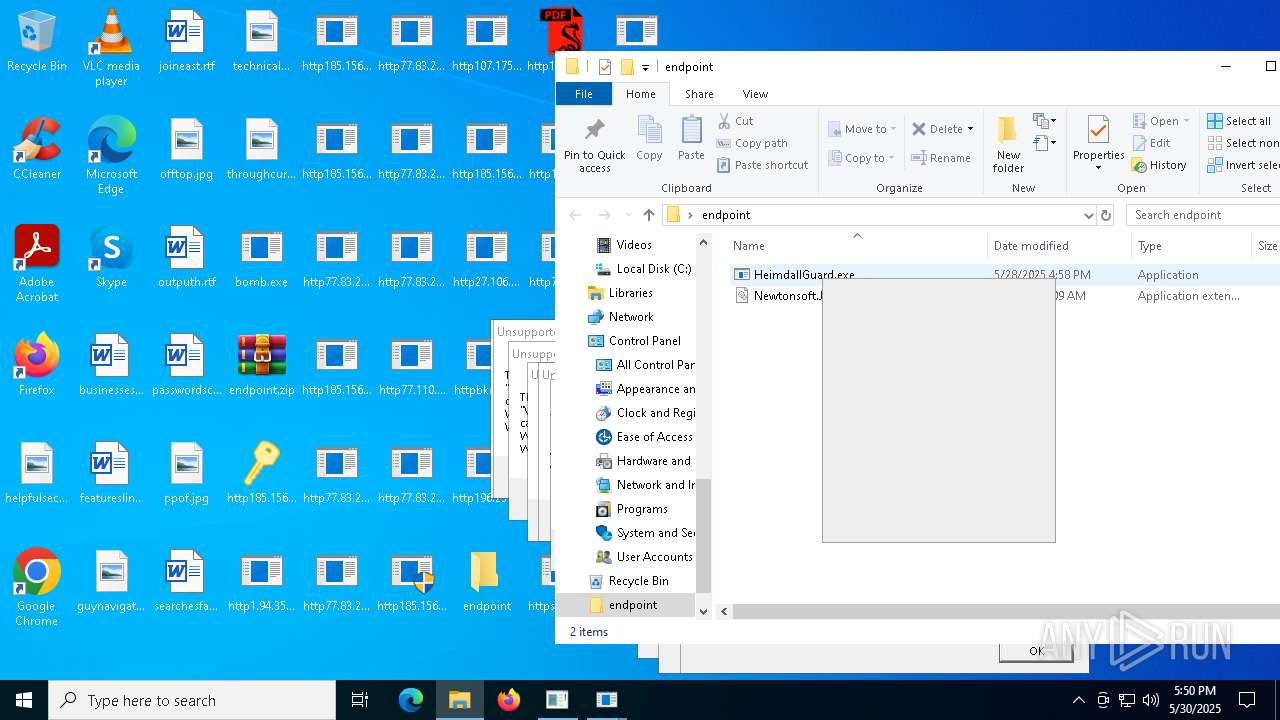The image size is (1280, 720).
Task: Click navigation pane scroll down arrow
Action: [x=703, y=611]
